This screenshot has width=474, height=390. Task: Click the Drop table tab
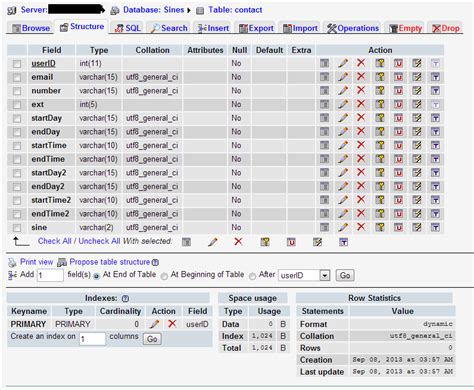(x=446, y=28)
